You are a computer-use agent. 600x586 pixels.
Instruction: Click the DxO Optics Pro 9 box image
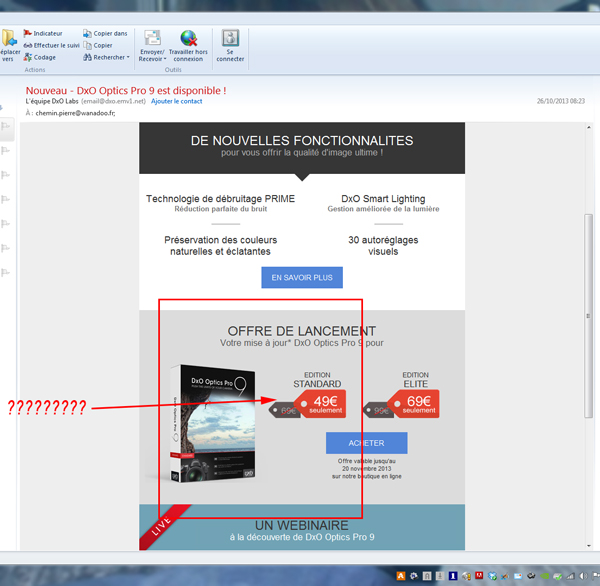213,423
